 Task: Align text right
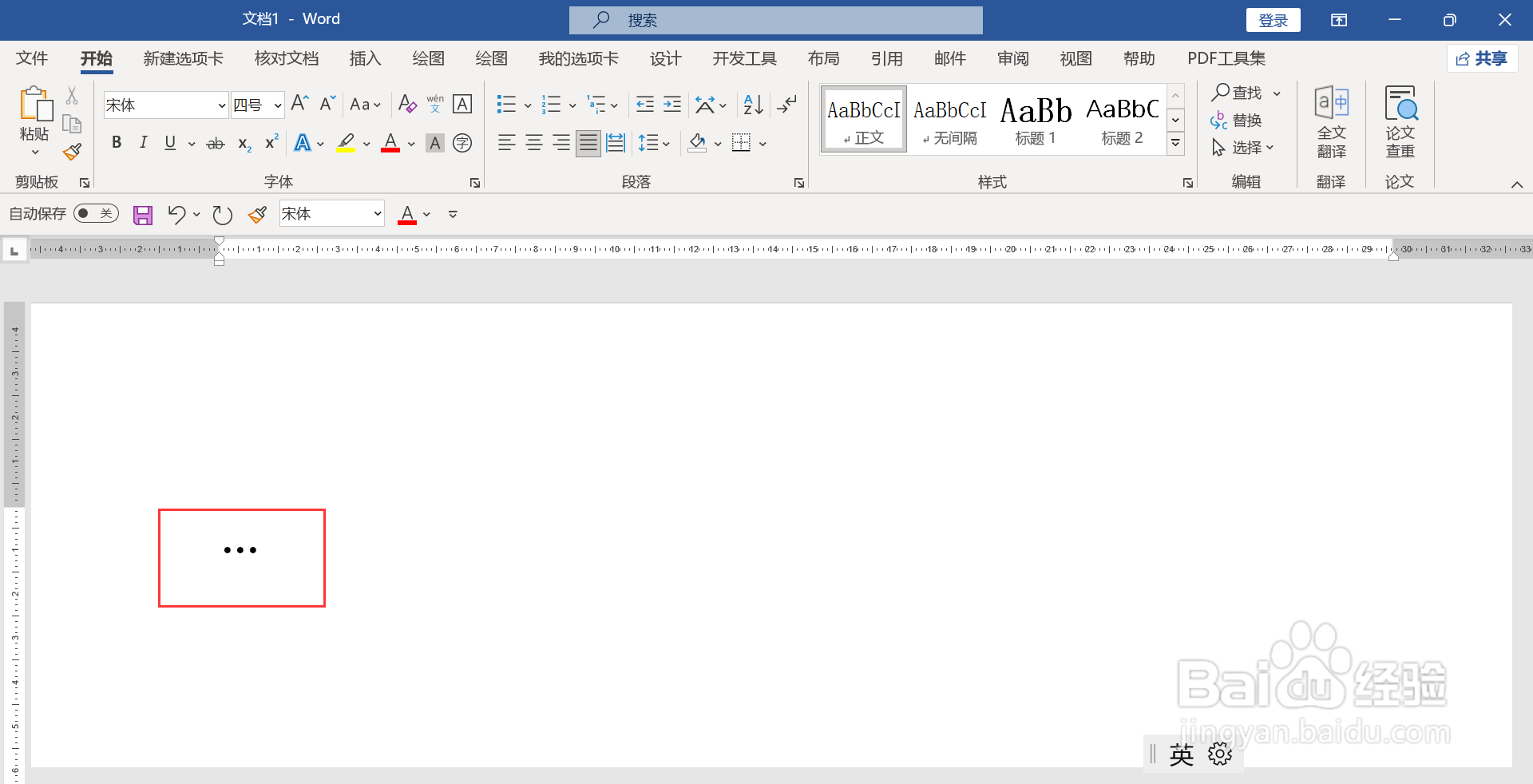(x=561, y=143)
